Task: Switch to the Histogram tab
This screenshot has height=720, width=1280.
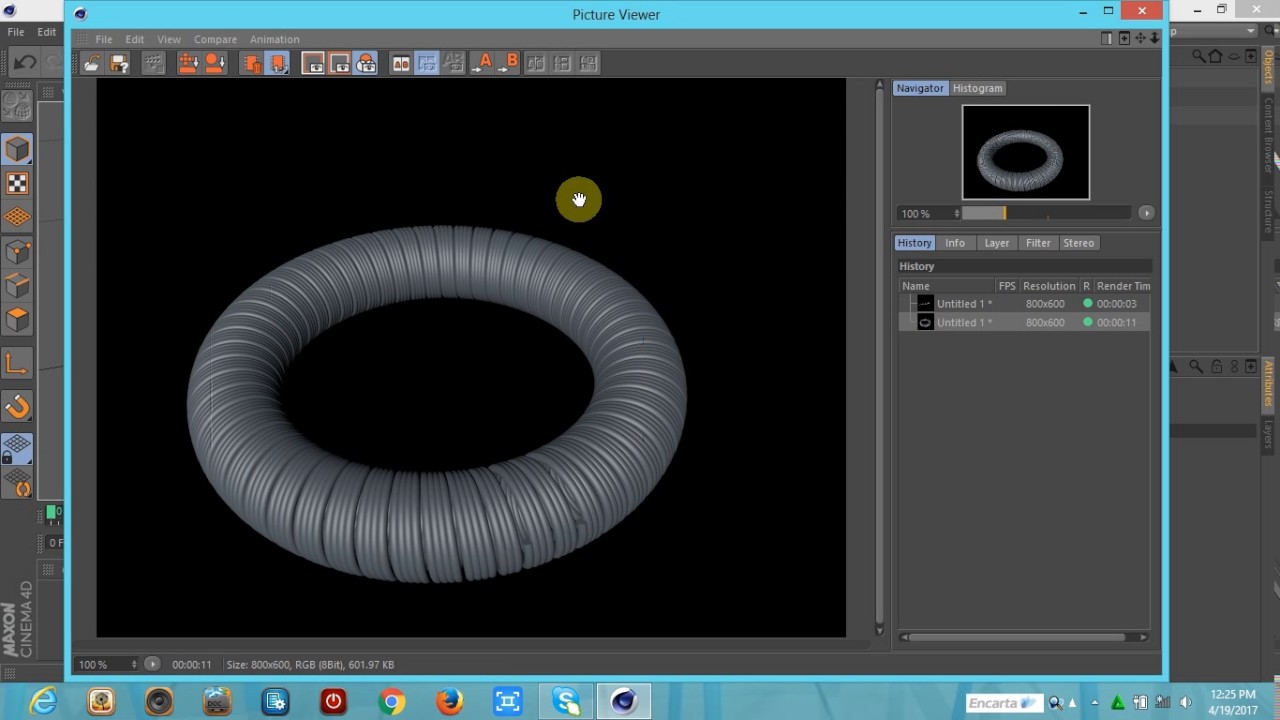Action: pos(978,88)
